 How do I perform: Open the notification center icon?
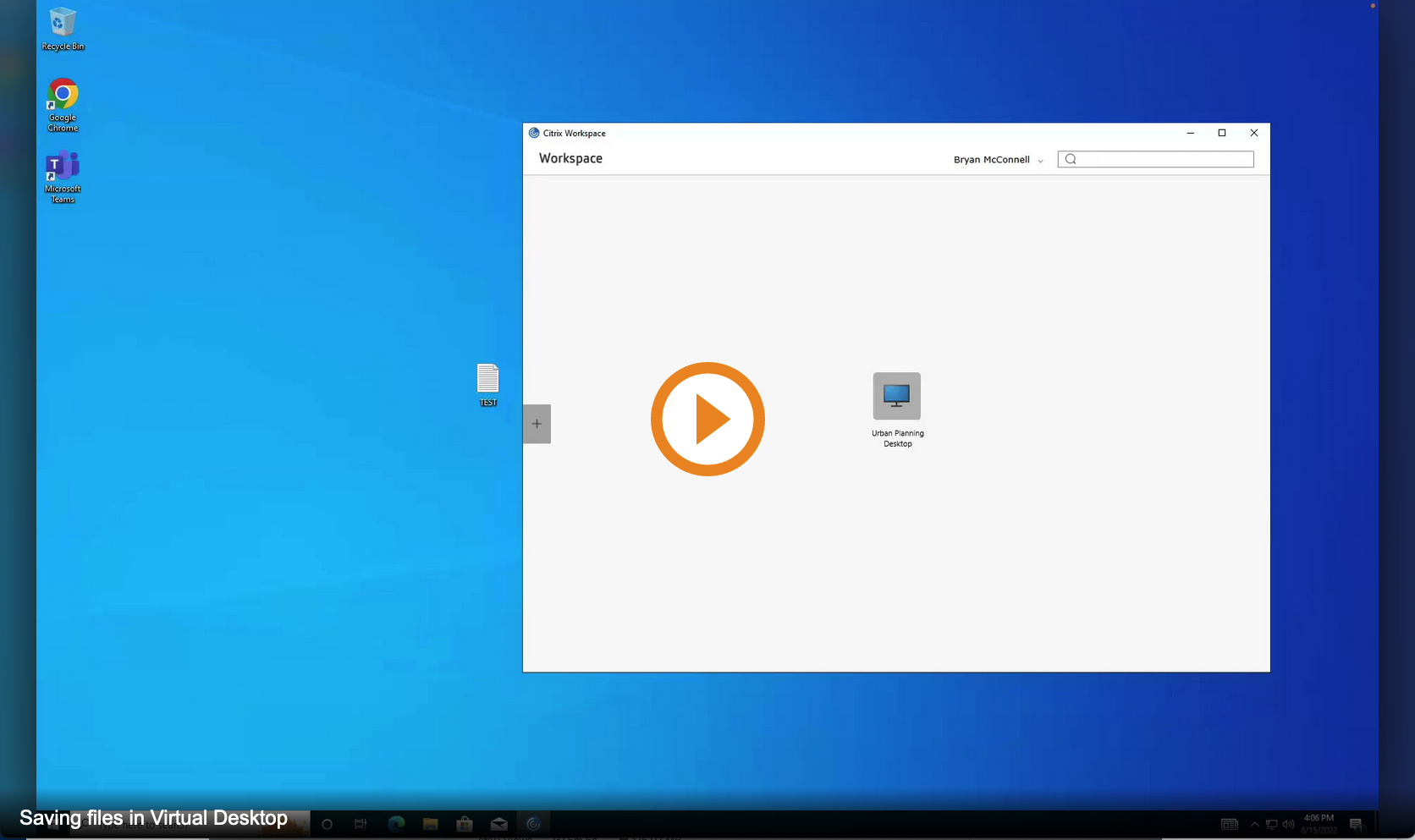[1356, 825]
